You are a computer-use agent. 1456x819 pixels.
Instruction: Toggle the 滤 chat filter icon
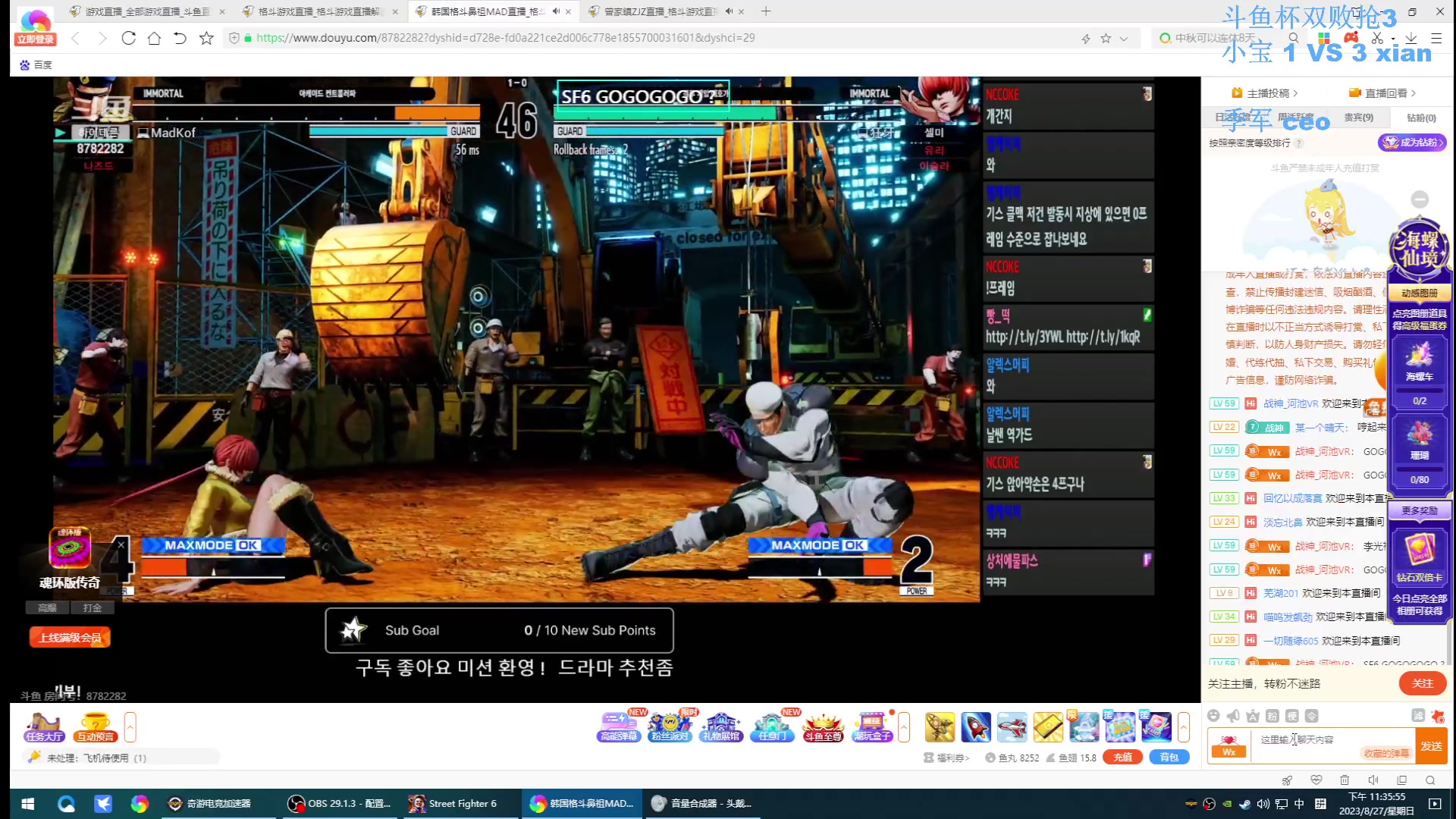click(1418, 716)
